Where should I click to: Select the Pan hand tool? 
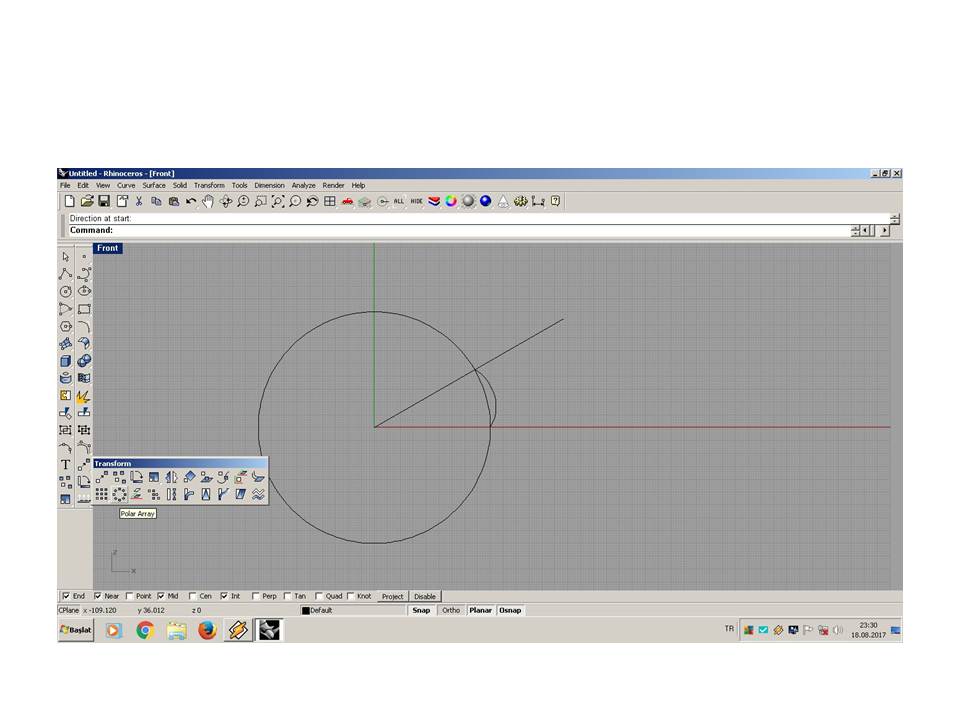tap(208, 201)
